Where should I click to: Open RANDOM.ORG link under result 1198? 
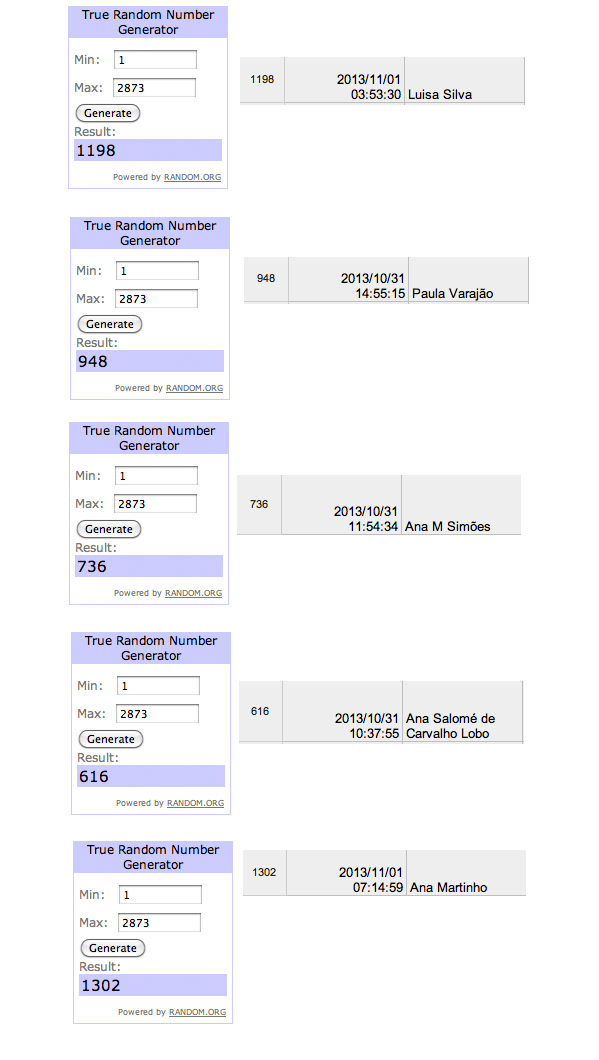click(192, 177)
